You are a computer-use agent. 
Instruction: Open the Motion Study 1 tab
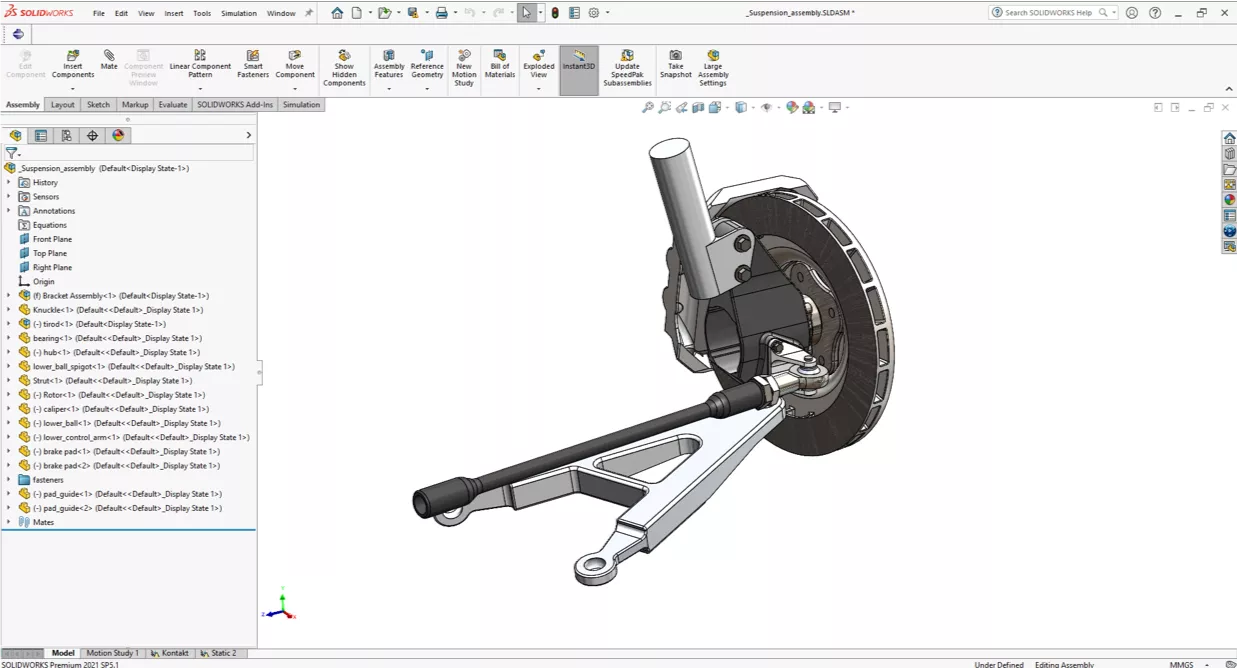coord(112,653)
